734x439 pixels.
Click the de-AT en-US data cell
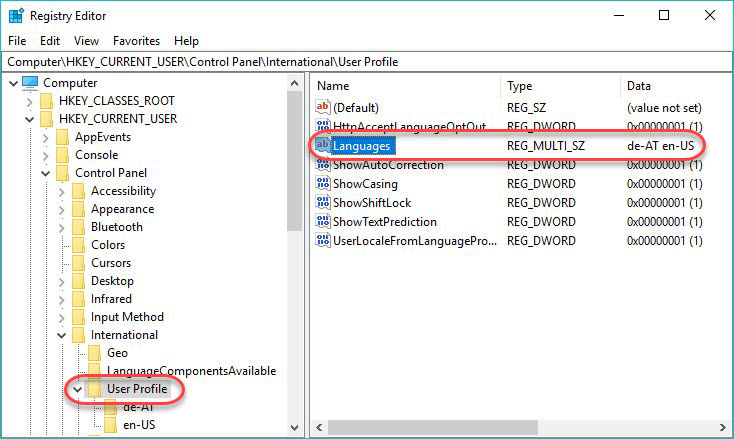tap(661, 146)
